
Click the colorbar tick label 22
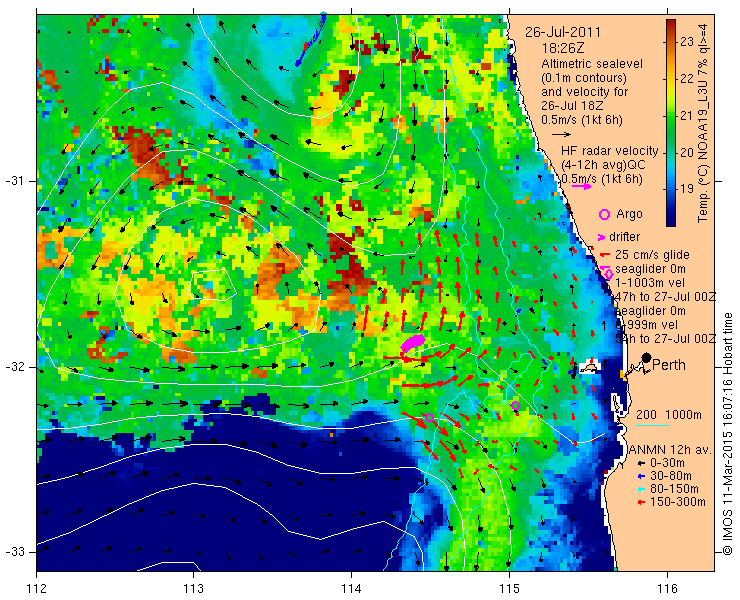pyautogui.click(x=687, y=79)
